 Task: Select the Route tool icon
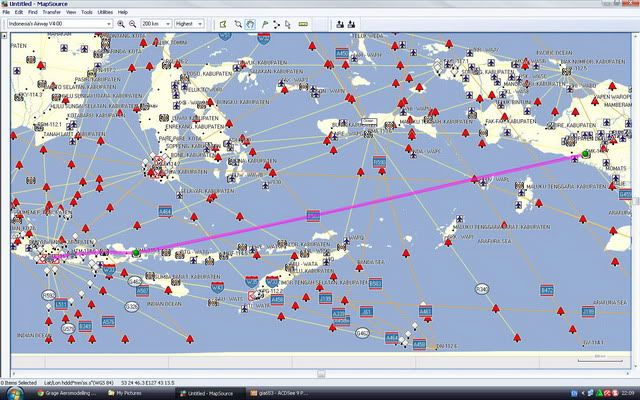click(276, 24)
